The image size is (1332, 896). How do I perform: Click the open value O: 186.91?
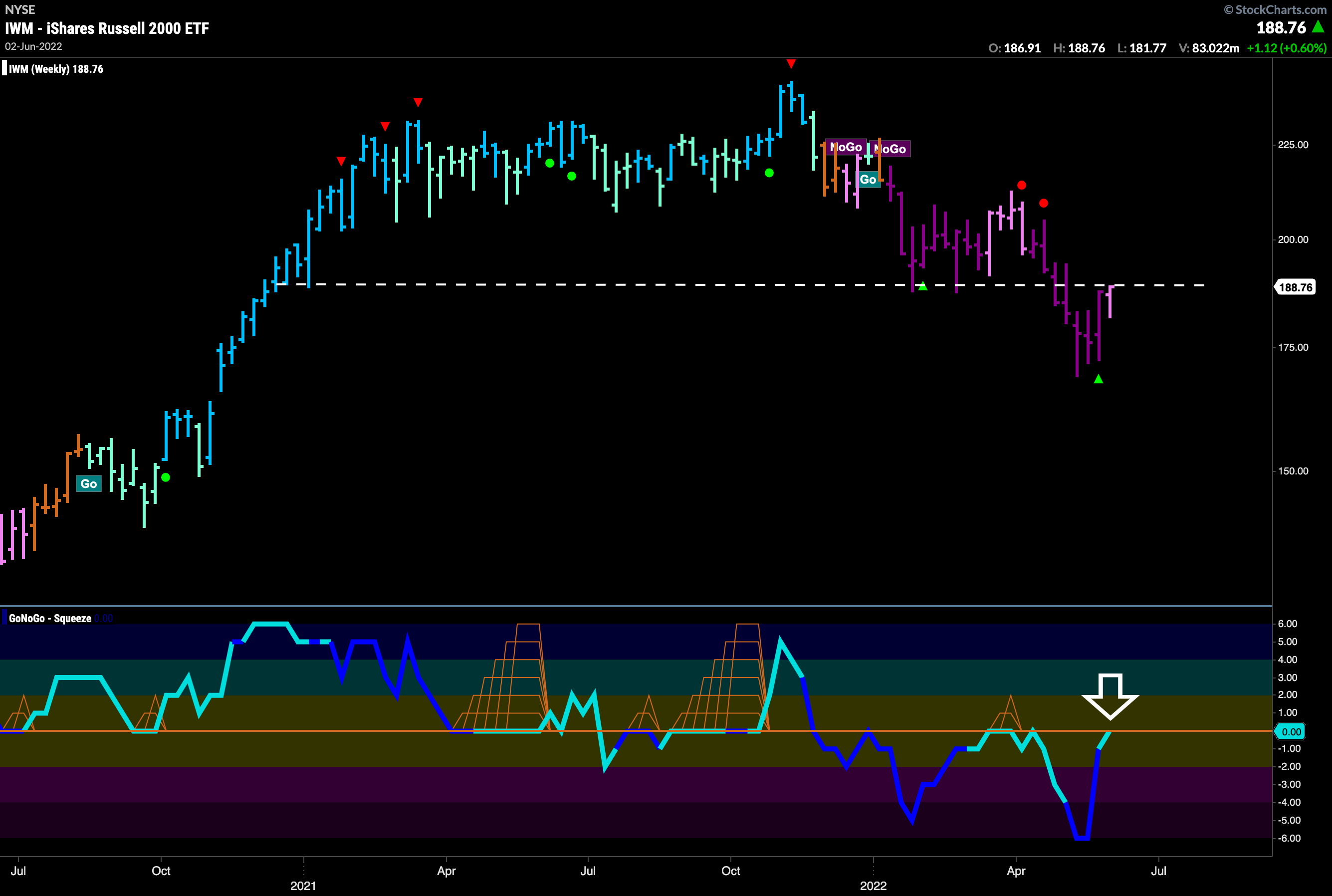(1014, 48)
